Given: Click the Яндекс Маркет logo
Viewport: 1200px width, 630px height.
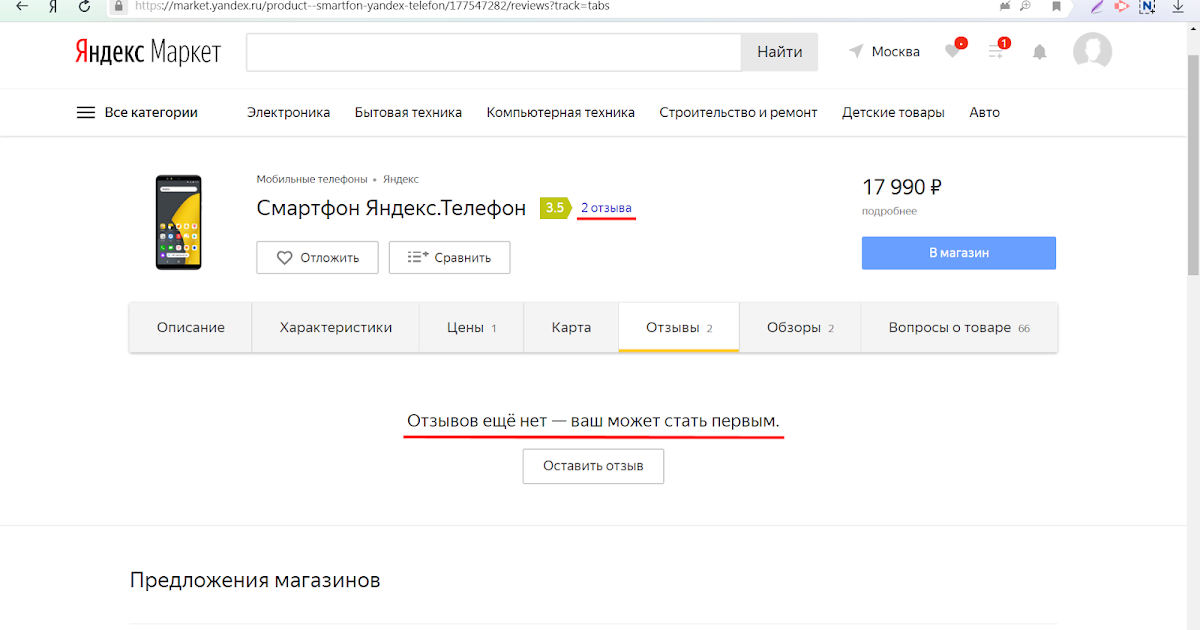Looking at the screenshot, I should coord(147,52).
